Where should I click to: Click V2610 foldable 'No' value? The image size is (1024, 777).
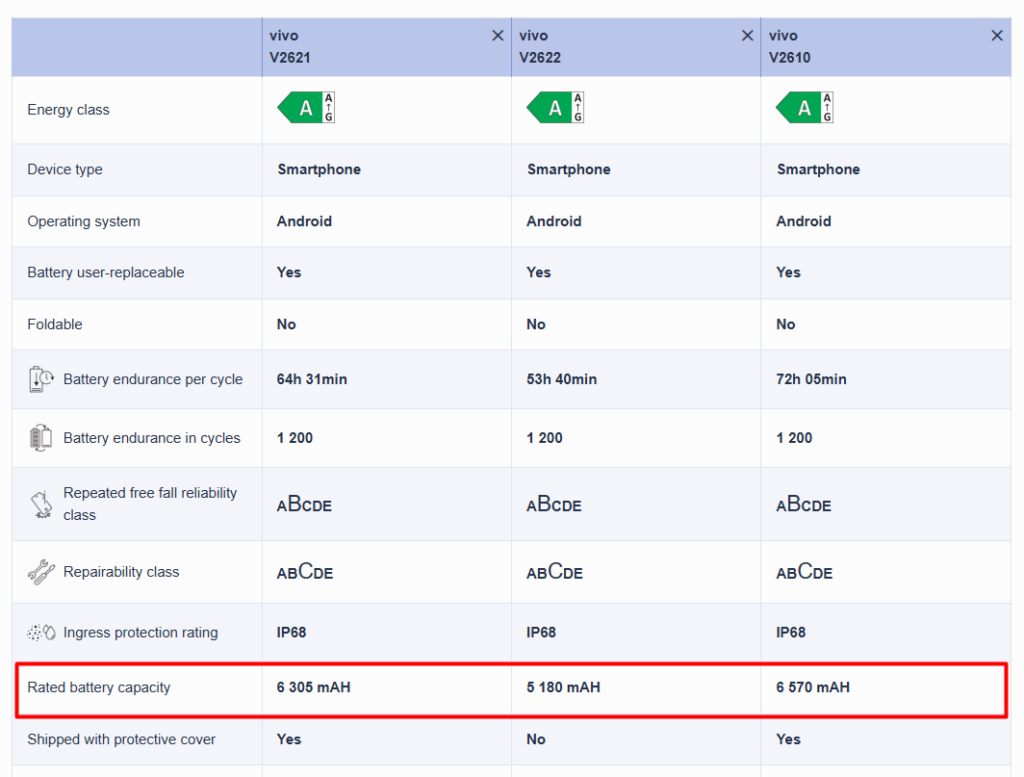(786, 325)
